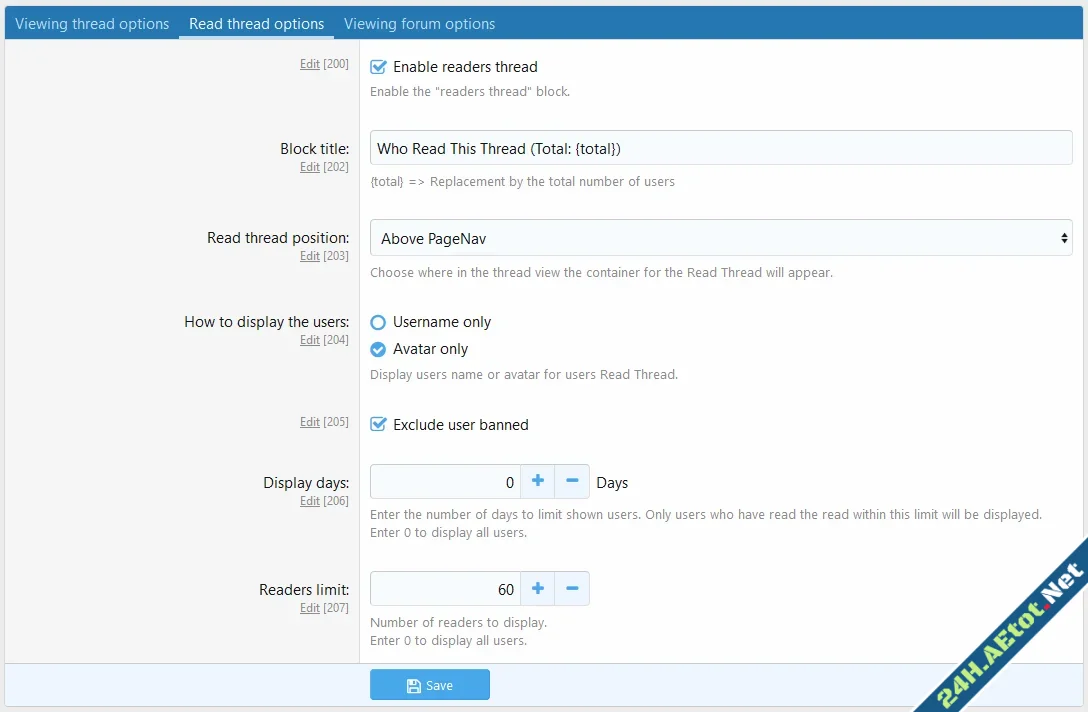Screen dimensions: 1088x712
Task: Choose Avatar only display option
Action: (378, 349)
